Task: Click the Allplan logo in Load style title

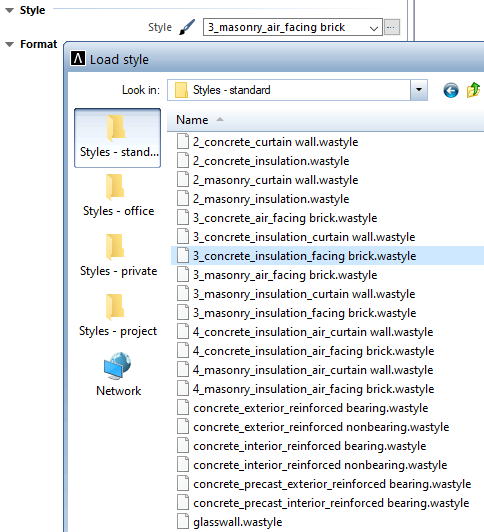Action: tap(78, 59)
